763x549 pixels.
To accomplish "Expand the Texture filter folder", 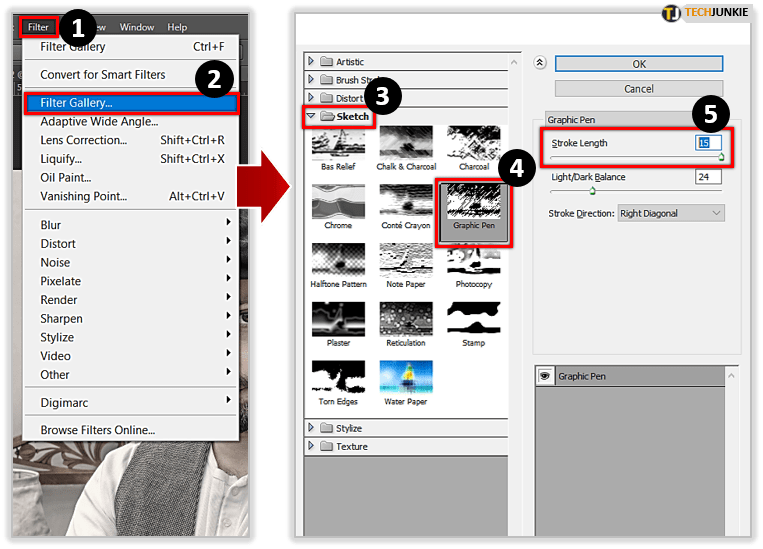I will [x=312, y=446].
